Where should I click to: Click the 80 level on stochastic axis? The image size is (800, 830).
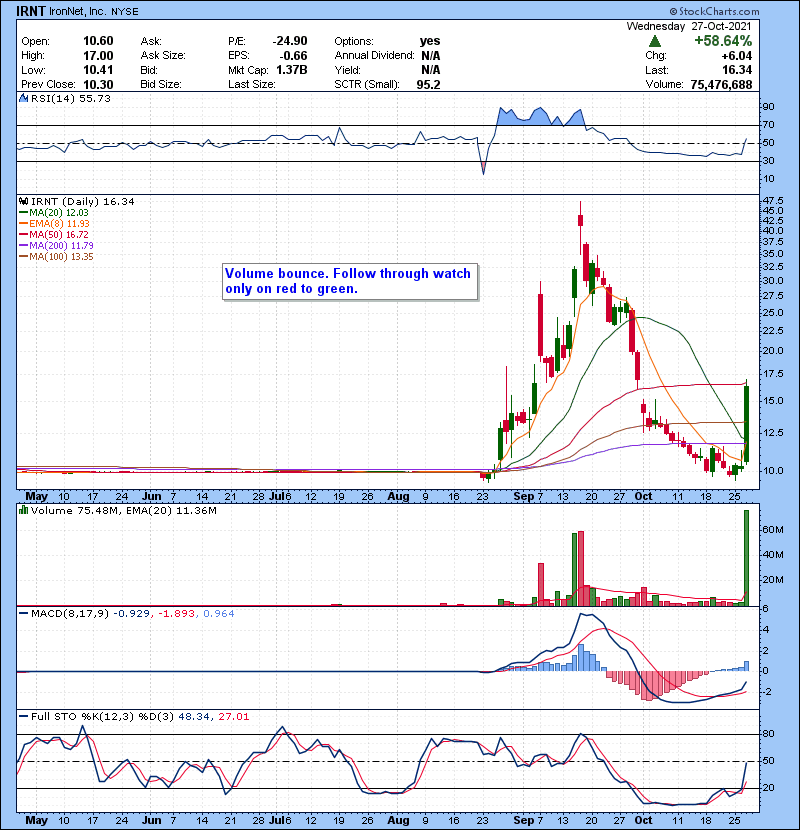(768, 734)
